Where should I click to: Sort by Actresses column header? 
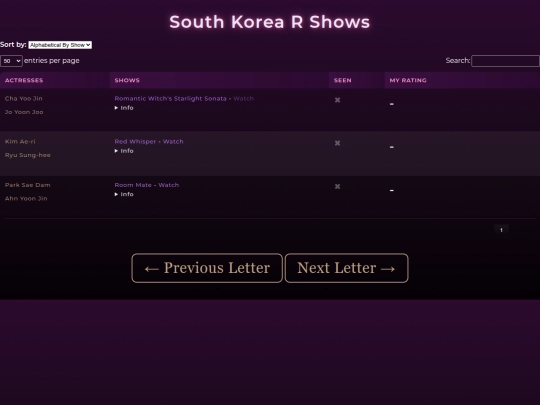click(55, 80)
